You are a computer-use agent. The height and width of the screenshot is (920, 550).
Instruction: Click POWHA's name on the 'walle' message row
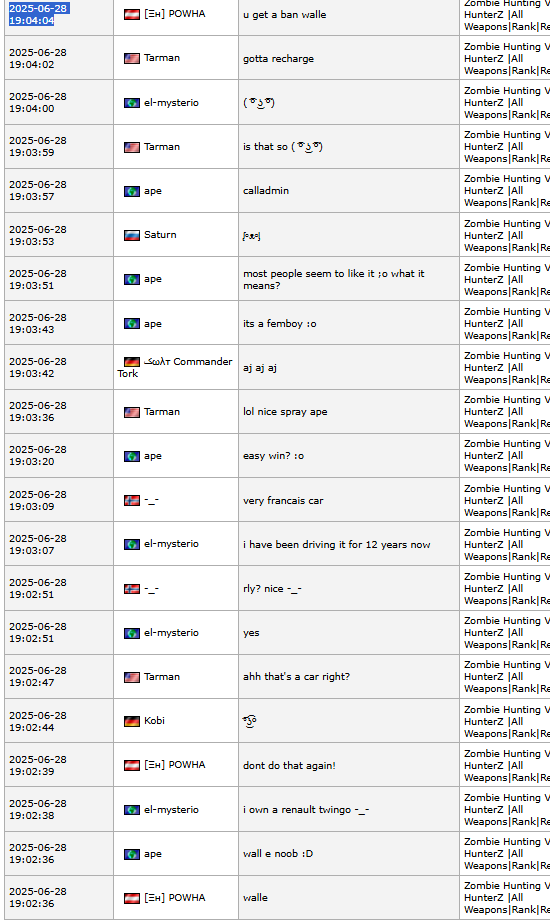click(x=175, y=898)
